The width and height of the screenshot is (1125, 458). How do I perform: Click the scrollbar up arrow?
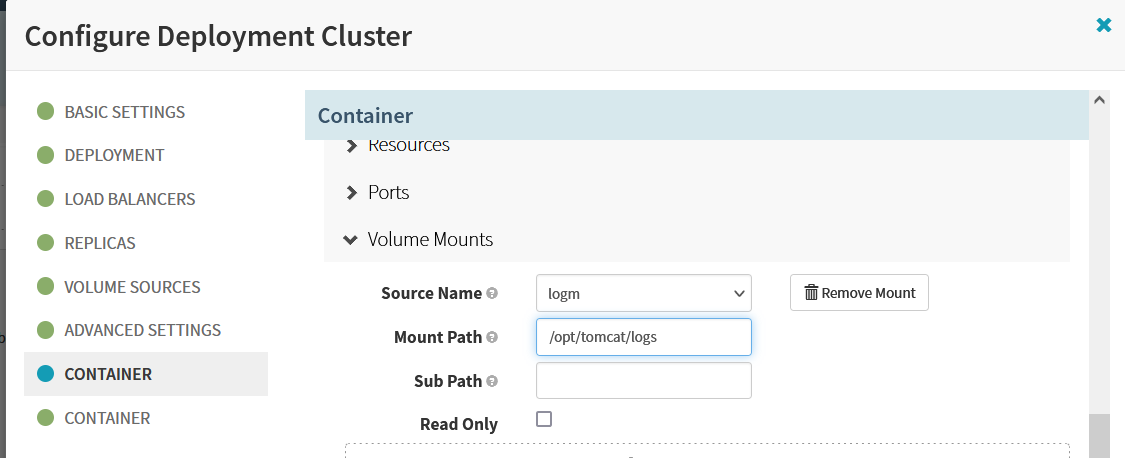click(x=1099, y=101)
